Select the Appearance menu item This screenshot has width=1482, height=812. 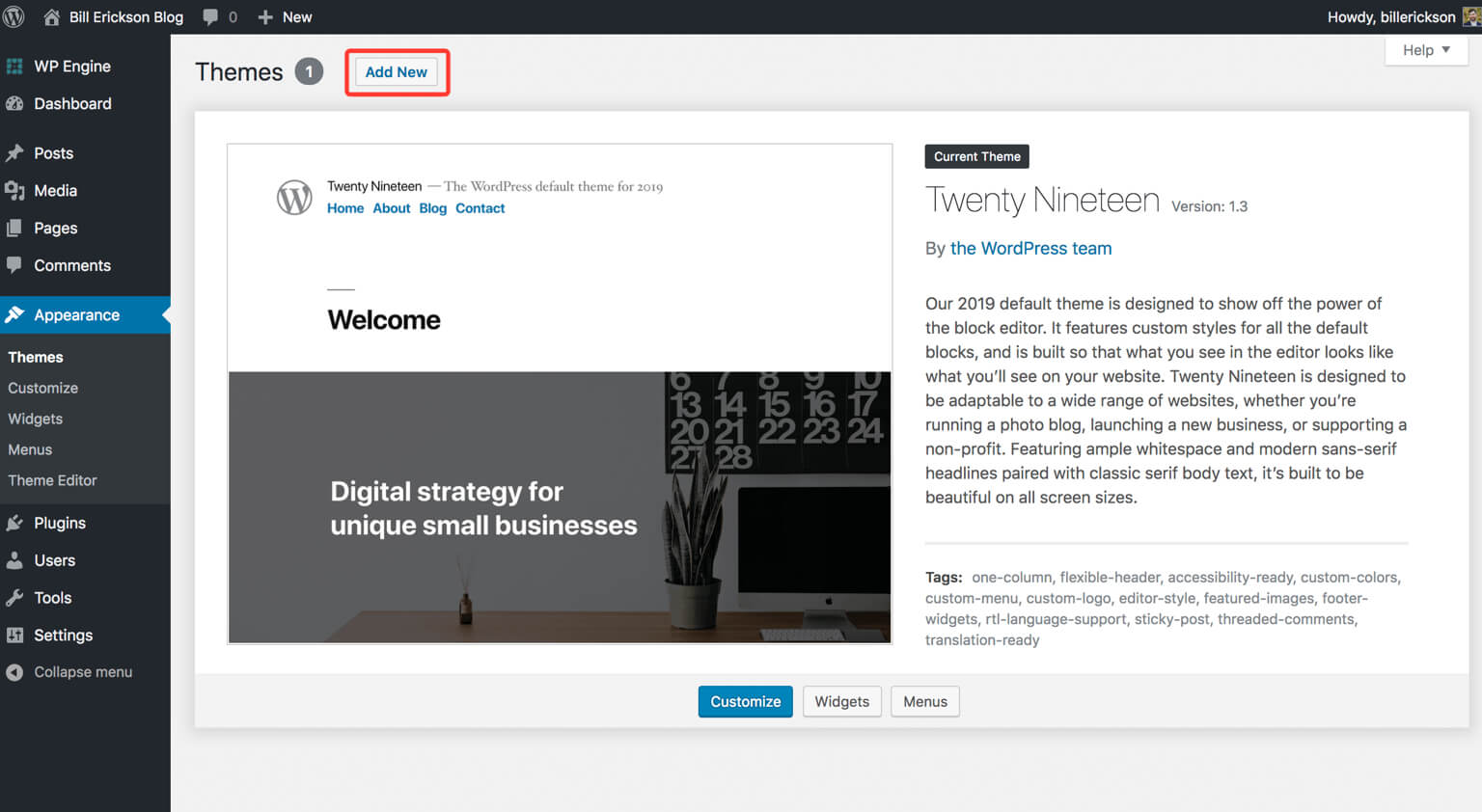pos(85,314)
